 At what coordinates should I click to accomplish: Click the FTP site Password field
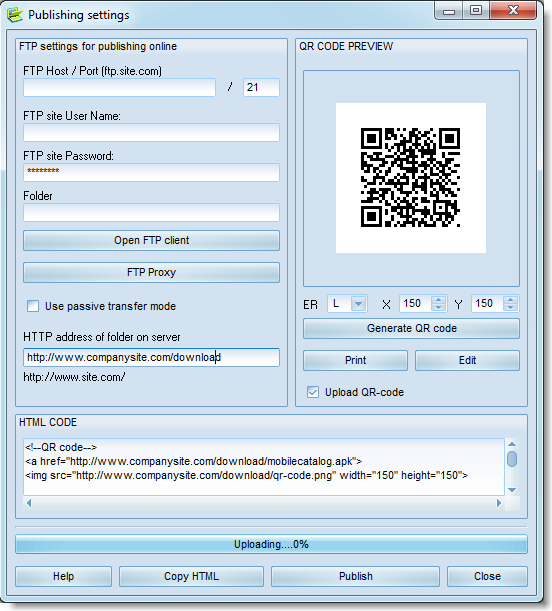click(x=151, y=172)
